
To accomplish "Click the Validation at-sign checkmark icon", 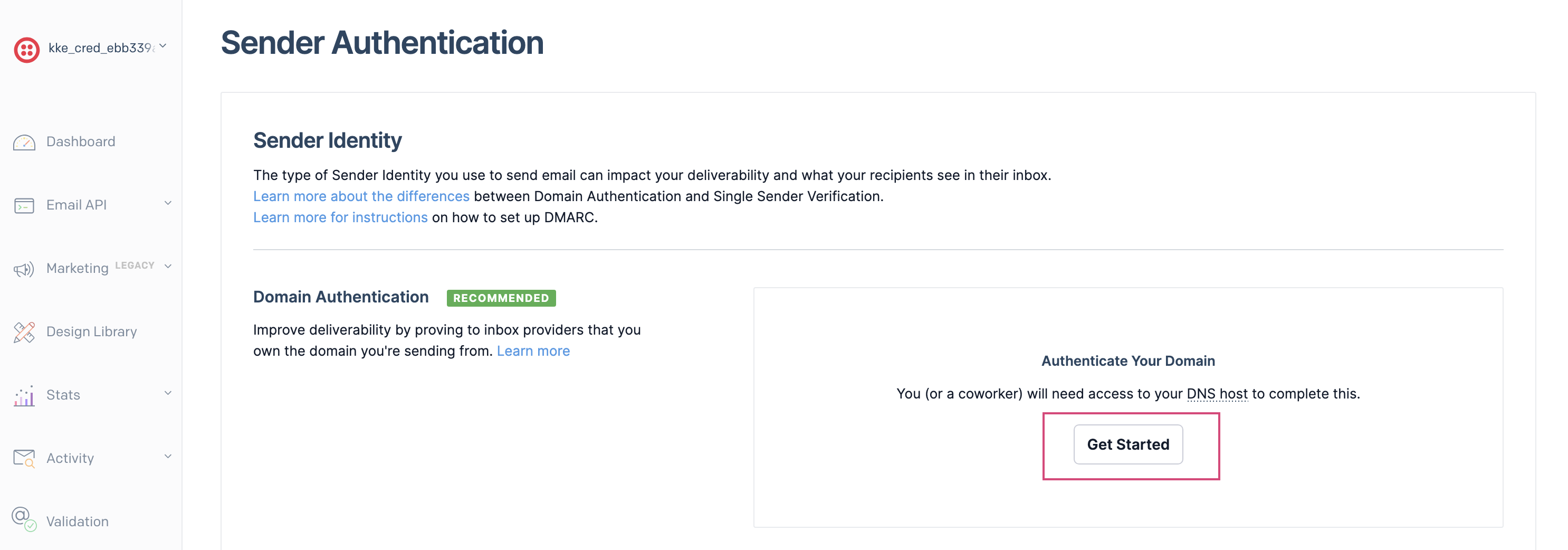I will [24, 519].
